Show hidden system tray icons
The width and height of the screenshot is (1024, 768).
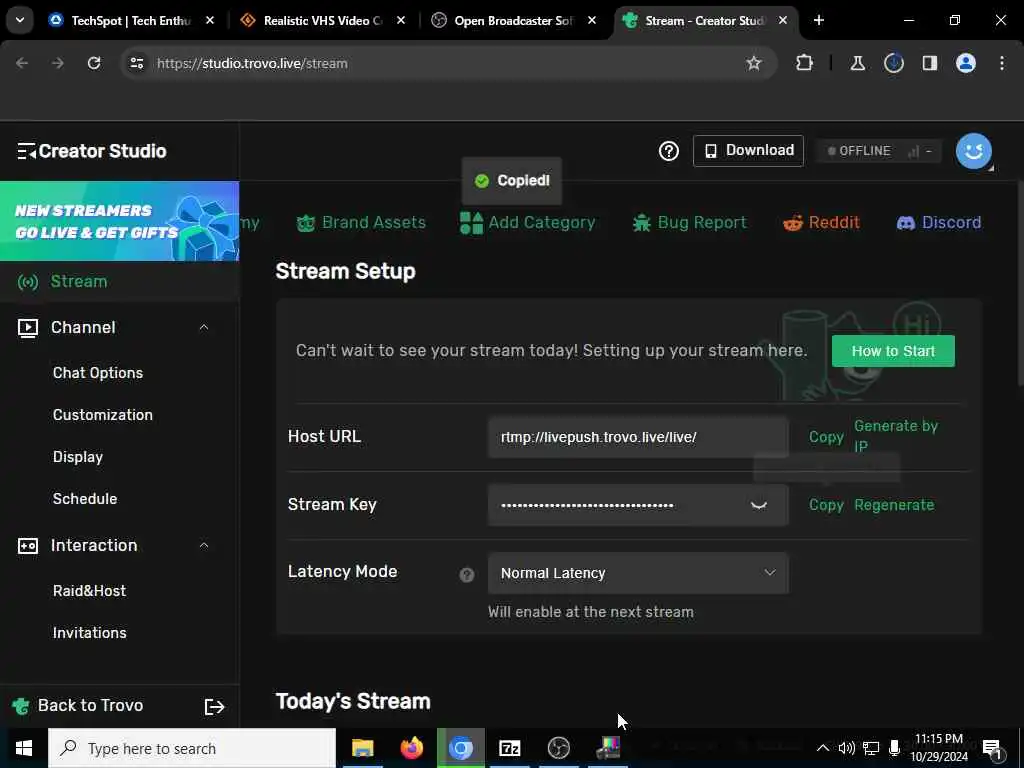click(823, 748)
